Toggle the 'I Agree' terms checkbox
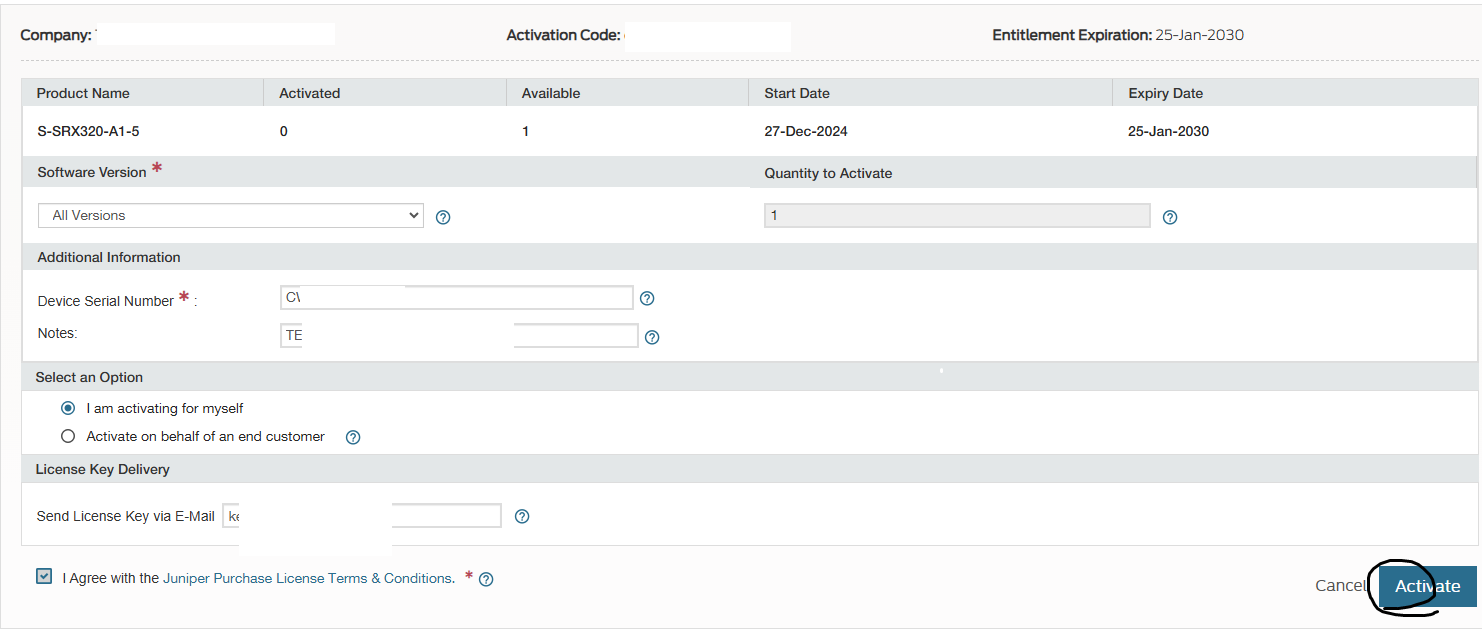The width and height of the screenshot is (1482, 629). (x=44, y=576)
